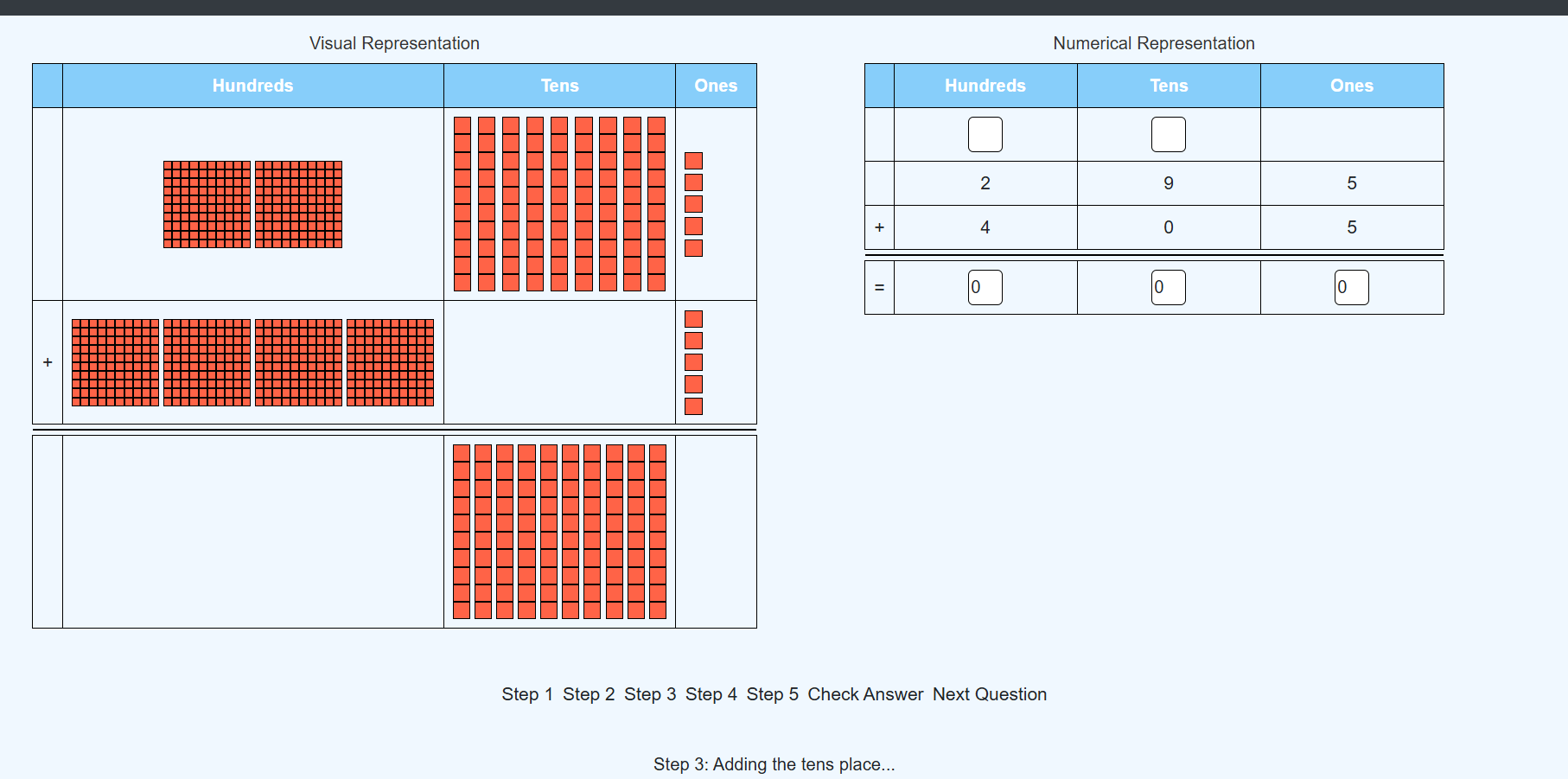Click the Ones result box showing 0
Image resolution: width=1568 pixels, height=779 pixels.
click(1352, 287)
